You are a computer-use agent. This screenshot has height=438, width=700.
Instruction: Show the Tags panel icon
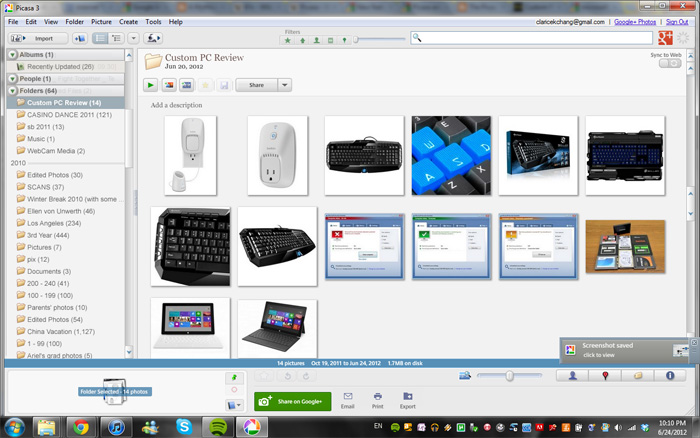pyautogui.click(x=638, y=376)
